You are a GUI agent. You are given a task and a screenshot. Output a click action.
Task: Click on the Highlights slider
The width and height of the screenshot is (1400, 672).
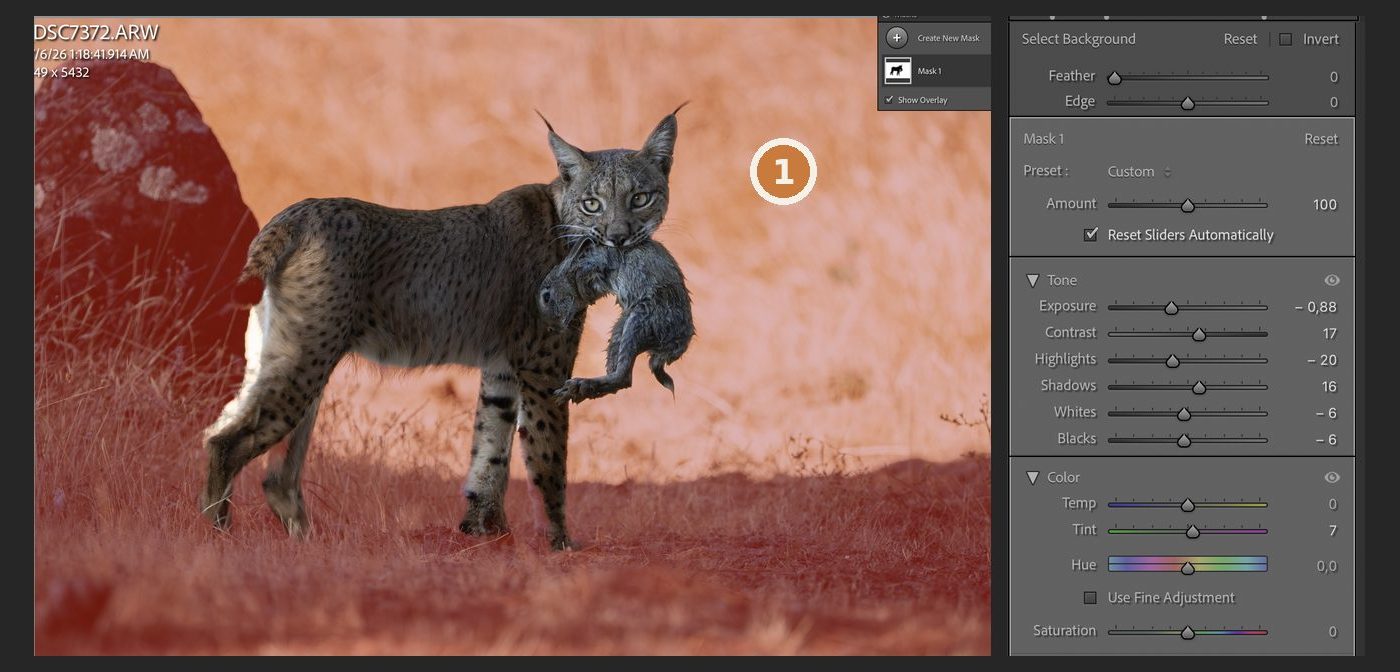pyautogui.click(x=1187, y=361)
